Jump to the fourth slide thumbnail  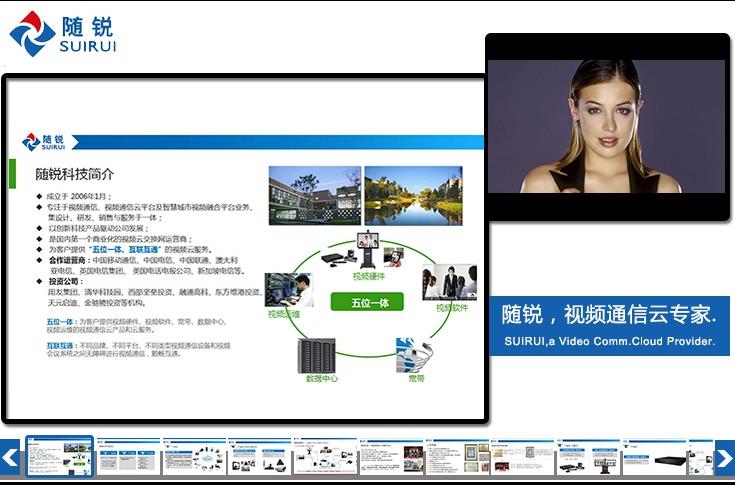tap(259, 457)
